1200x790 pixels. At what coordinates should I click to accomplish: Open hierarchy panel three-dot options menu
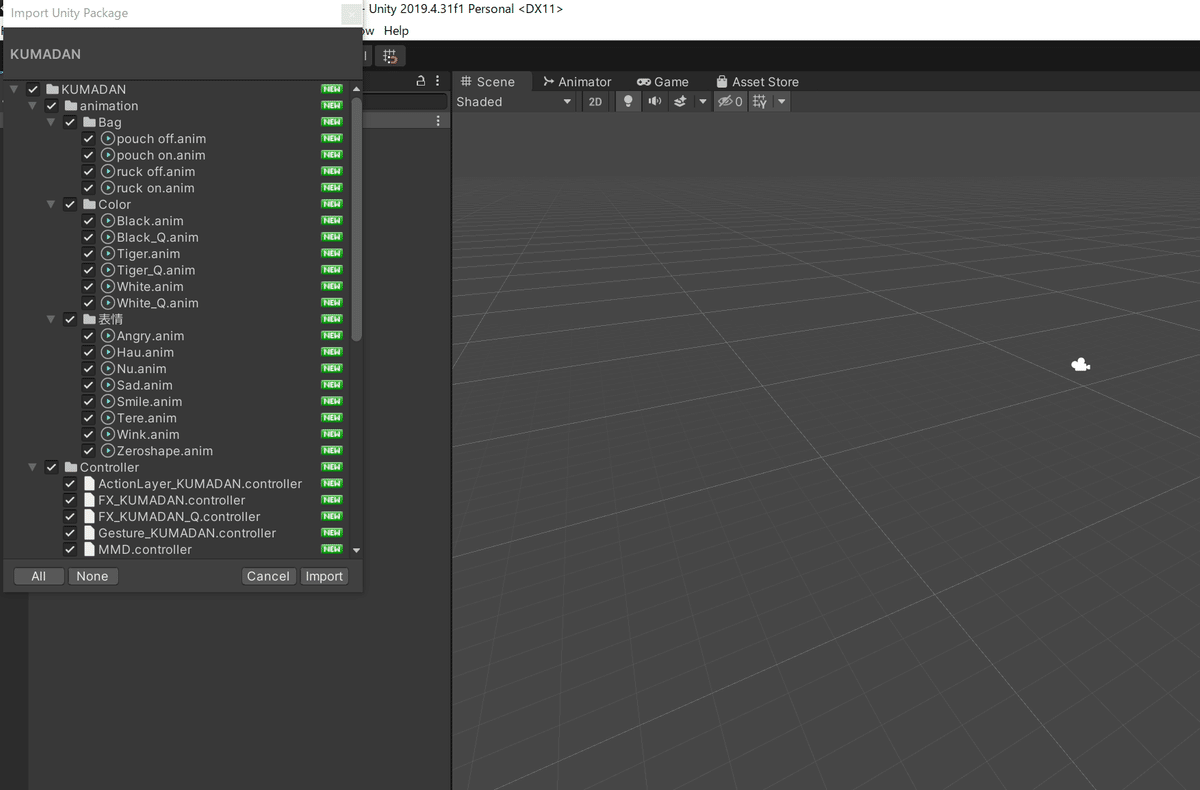[x=438, y=81]
